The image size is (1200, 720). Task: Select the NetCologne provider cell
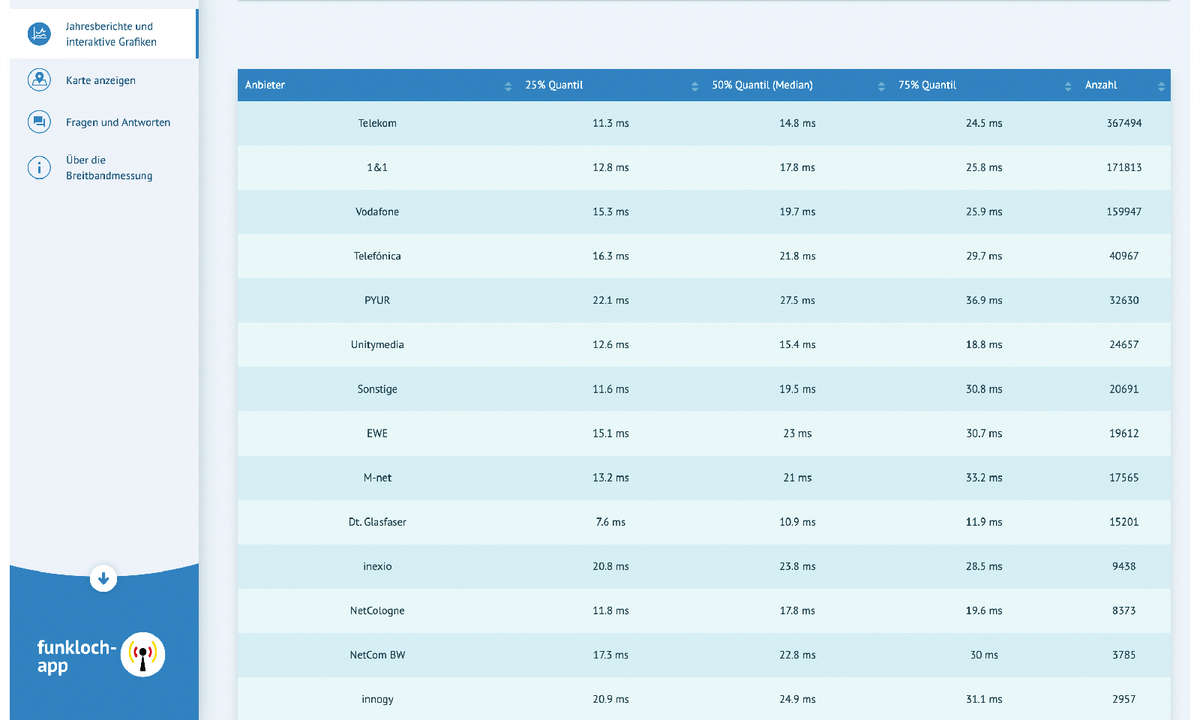pyautogui.click(x=377, y=611)
